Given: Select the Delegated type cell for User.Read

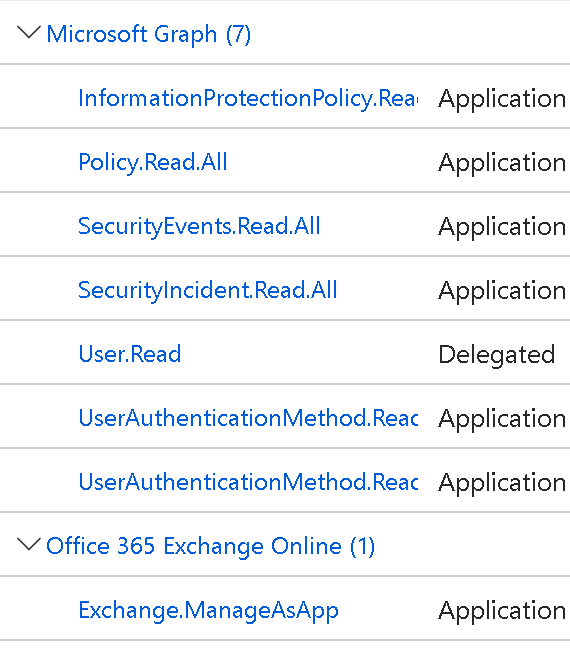Looking at the screenshot, I should 497,355.
